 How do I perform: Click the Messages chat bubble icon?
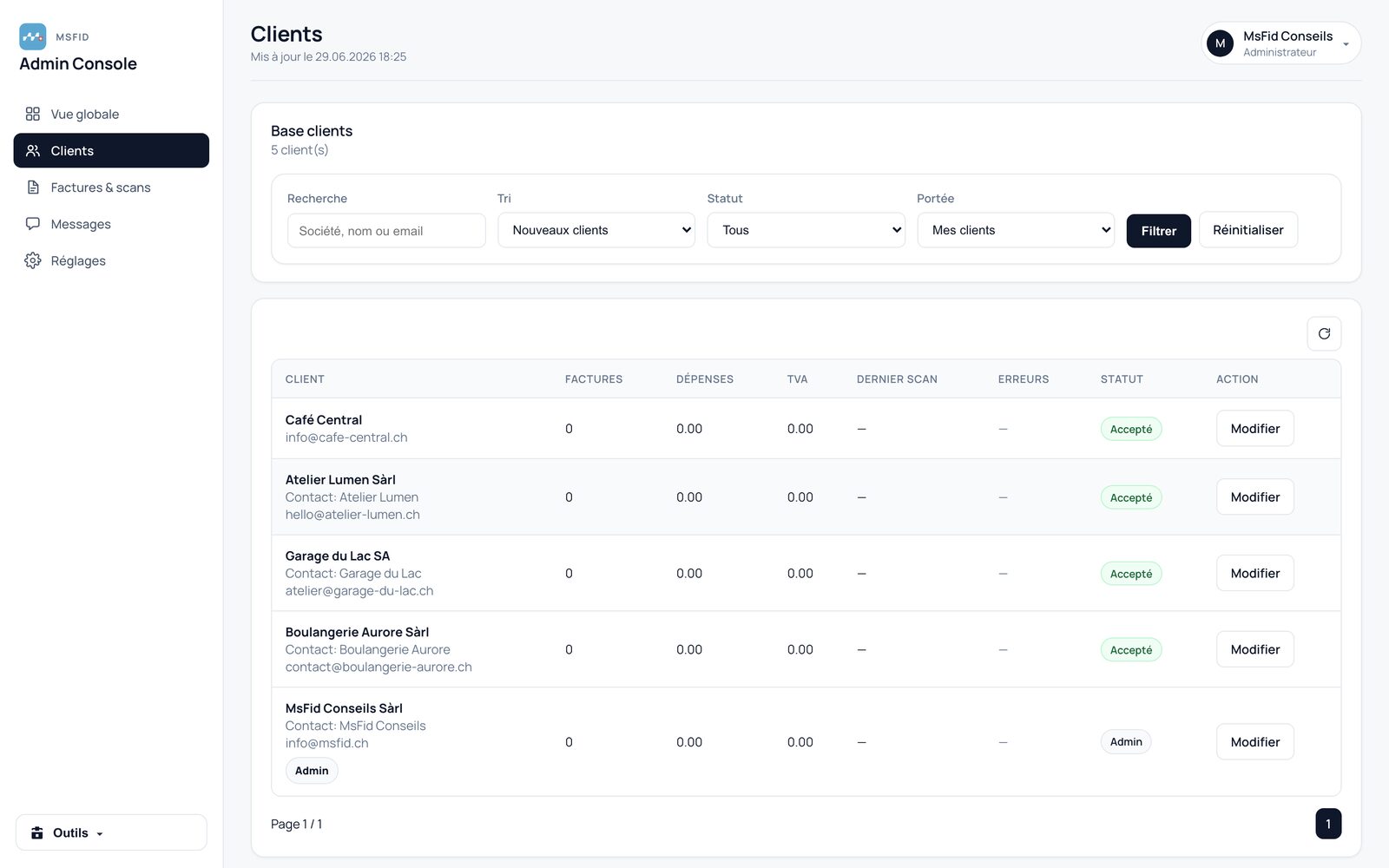tap(33, 224)
